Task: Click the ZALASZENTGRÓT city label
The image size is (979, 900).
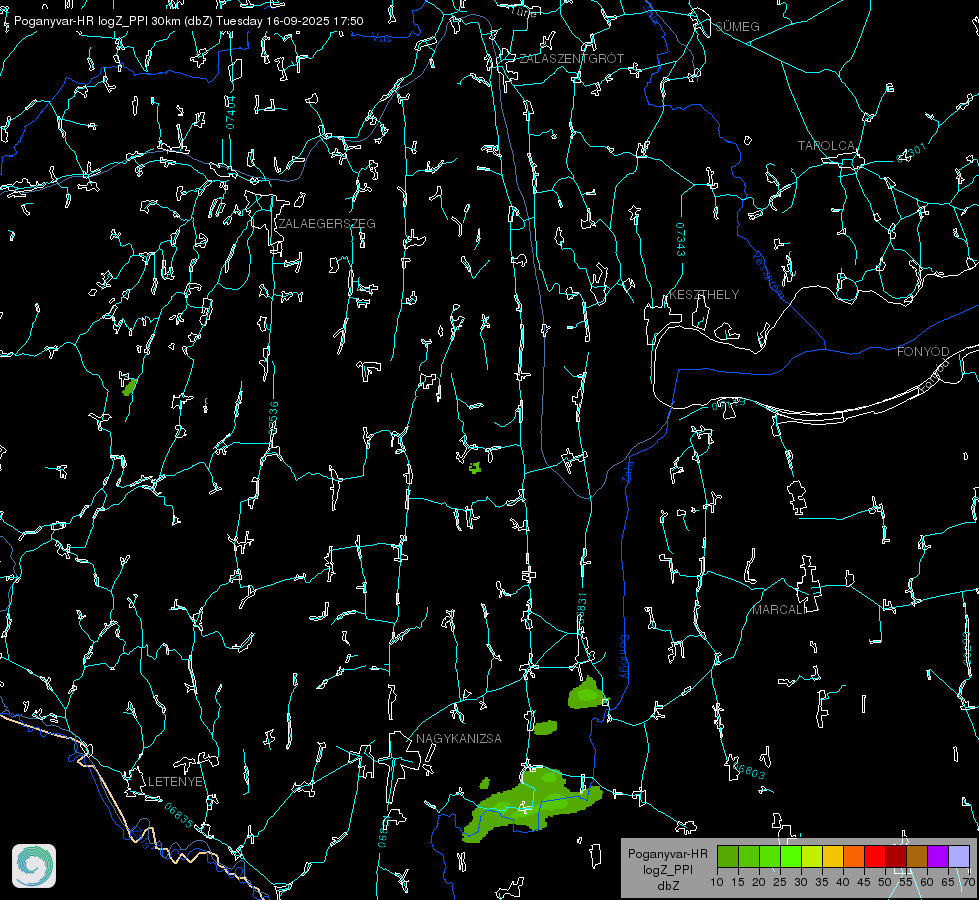Action: coord(572,59)
